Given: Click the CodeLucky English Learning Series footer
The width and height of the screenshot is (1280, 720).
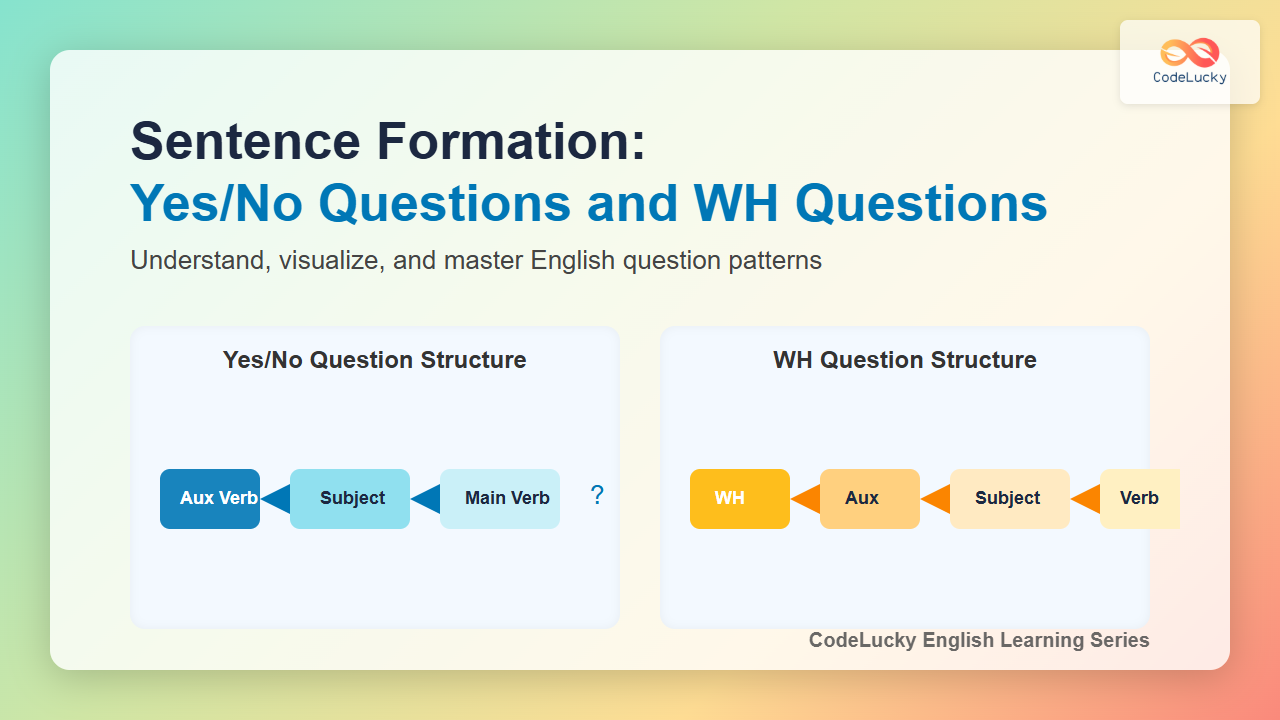Looking at the screenshot, I should click(979, 640).
